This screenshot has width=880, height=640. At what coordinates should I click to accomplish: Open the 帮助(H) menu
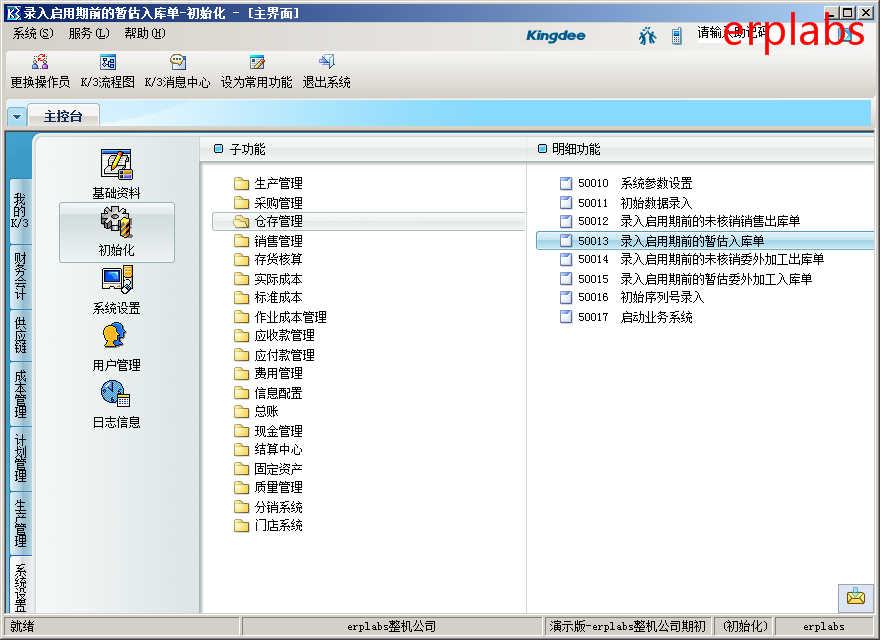pos(145,34)
